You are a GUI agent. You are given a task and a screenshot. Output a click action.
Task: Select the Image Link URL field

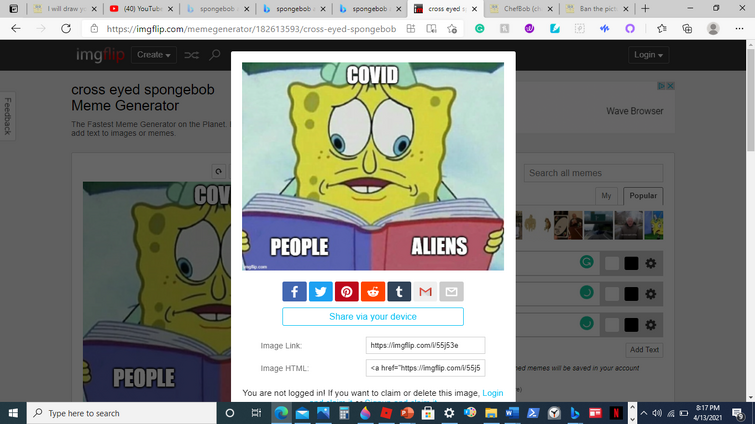point(425,345)
